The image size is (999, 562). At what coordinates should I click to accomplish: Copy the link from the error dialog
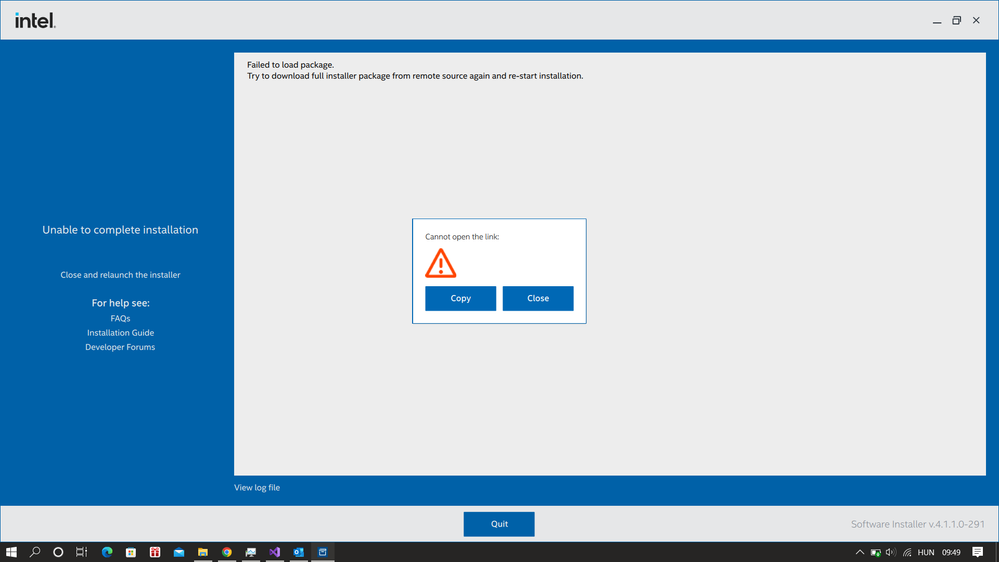460,298
